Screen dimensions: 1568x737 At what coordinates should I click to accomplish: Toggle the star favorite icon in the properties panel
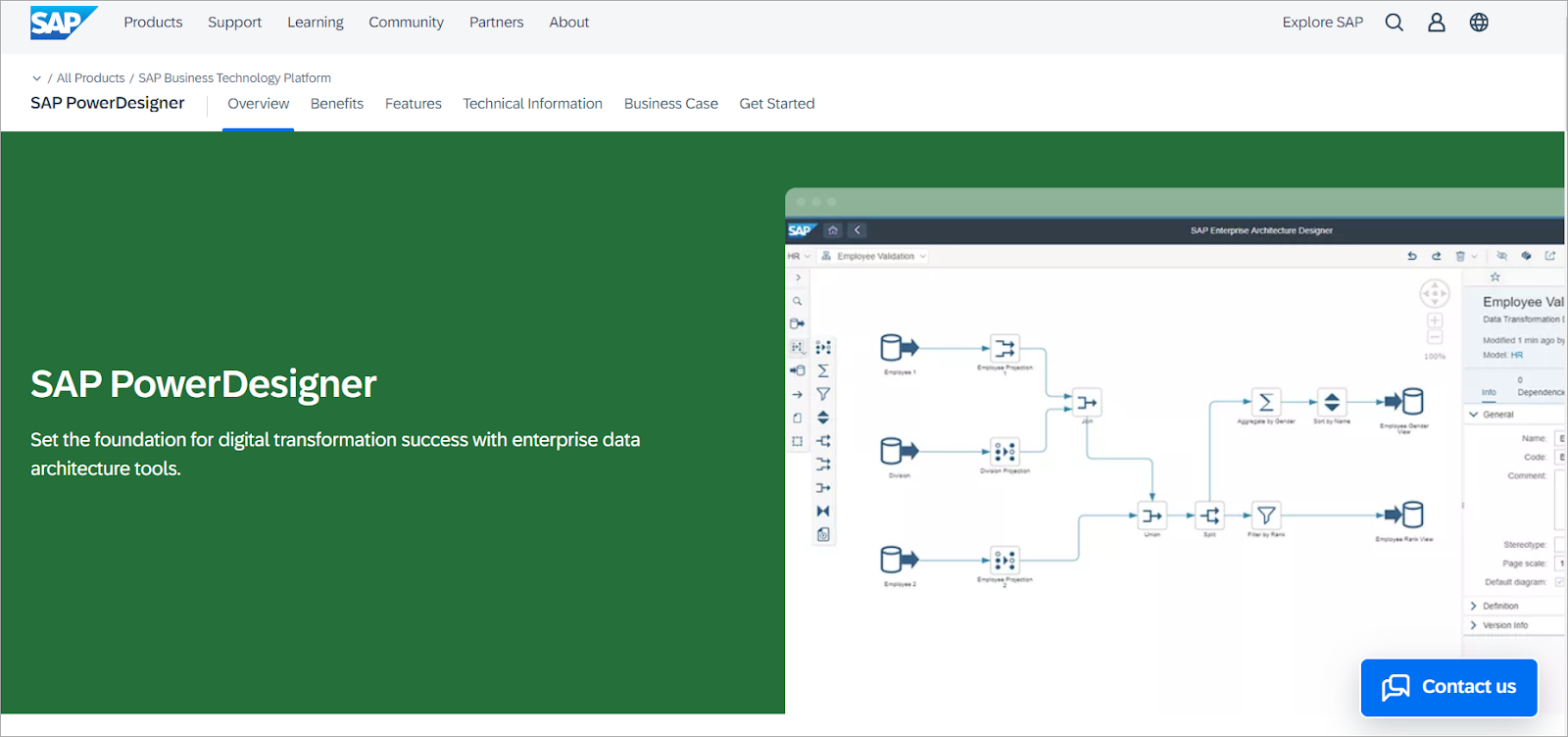1495,277
